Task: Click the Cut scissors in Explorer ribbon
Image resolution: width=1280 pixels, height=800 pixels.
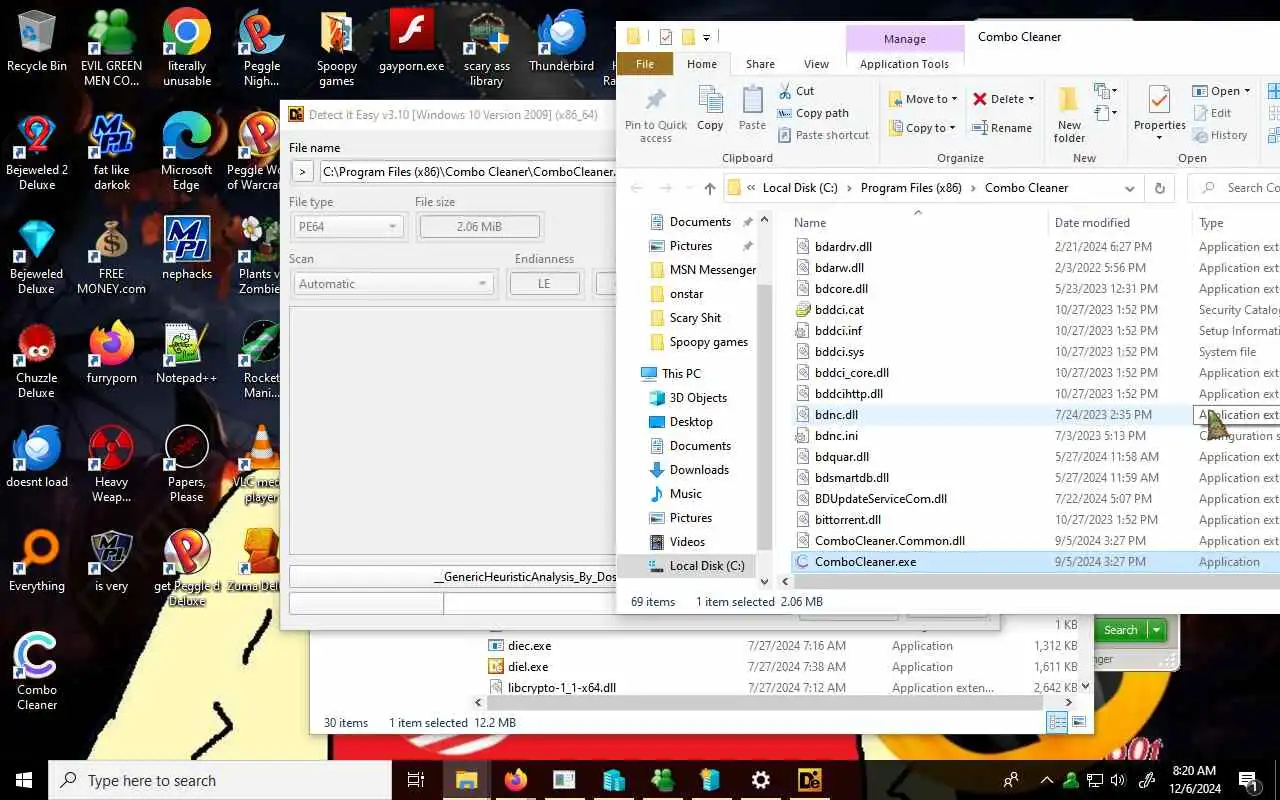Action: click(x=796, y=90)
